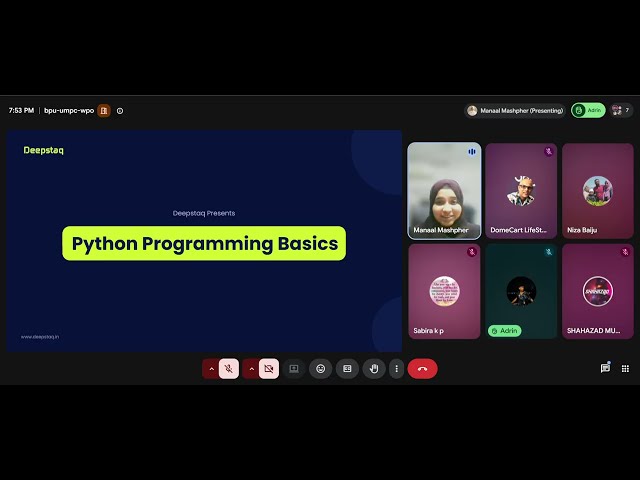Click meeting code bpu-umpc-wpo
Screen dimensions: 640x480
(x=69, y=111)
